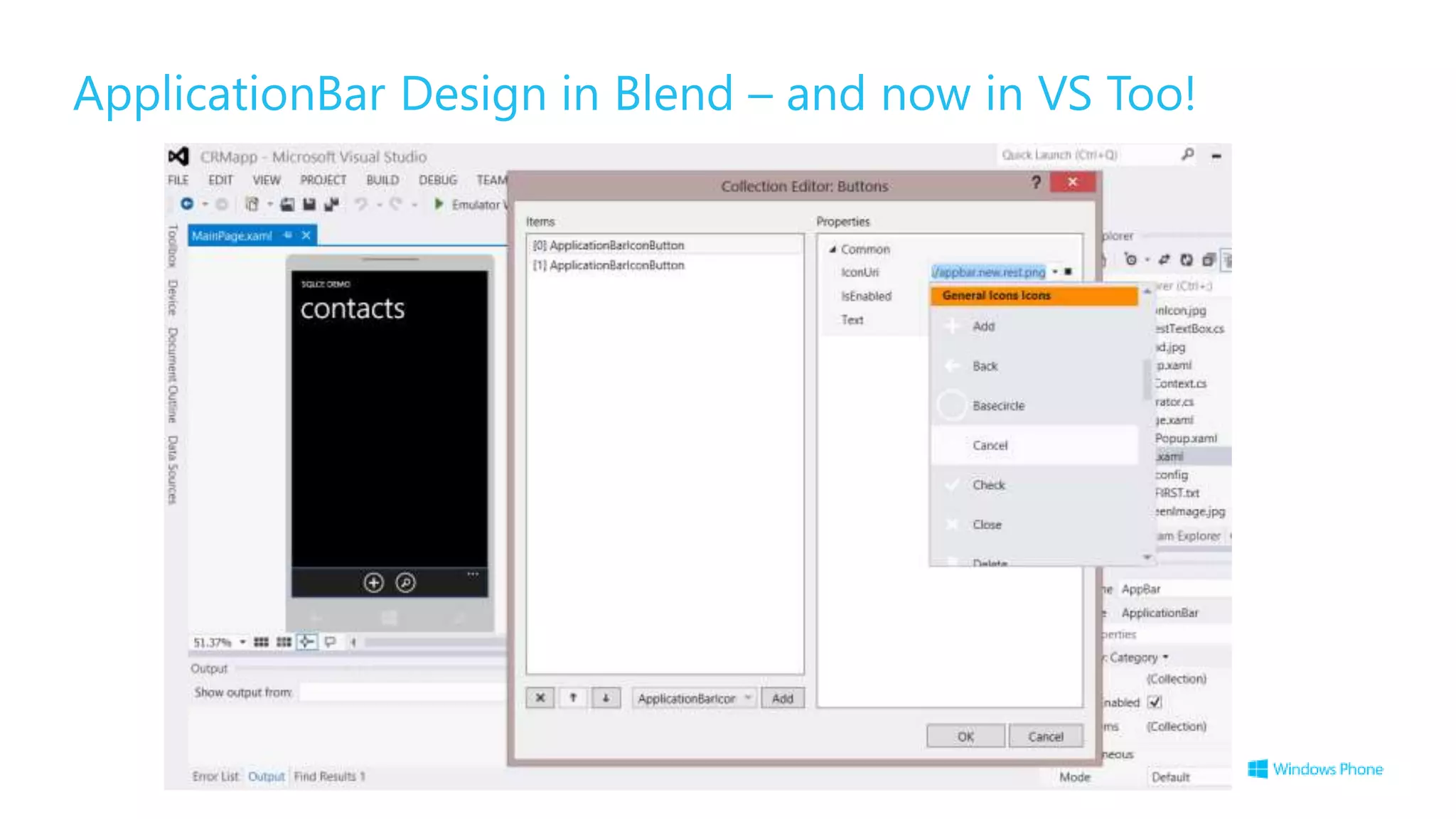Toggle the snapping icon in designer bar
1456x819 pixels.
(x=306, y=642)
